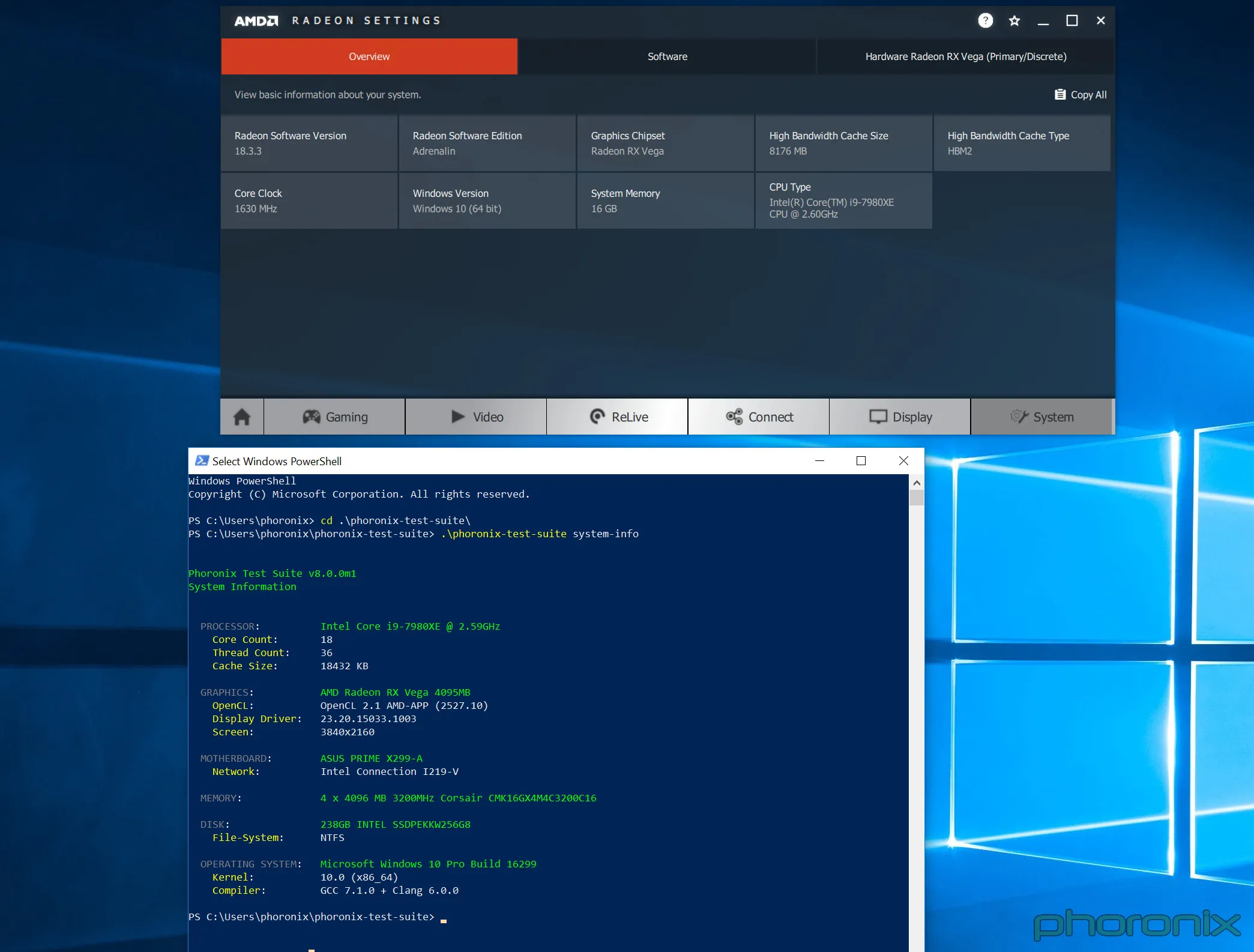Open the ReLive section
The image size is (1254, 952).
coord(617,417)
